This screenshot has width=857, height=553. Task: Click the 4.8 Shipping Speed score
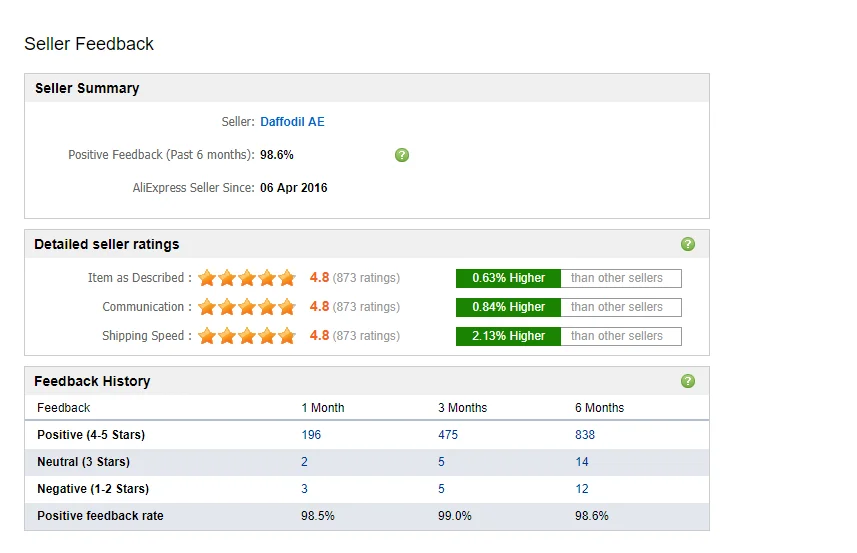pos(319,336)
